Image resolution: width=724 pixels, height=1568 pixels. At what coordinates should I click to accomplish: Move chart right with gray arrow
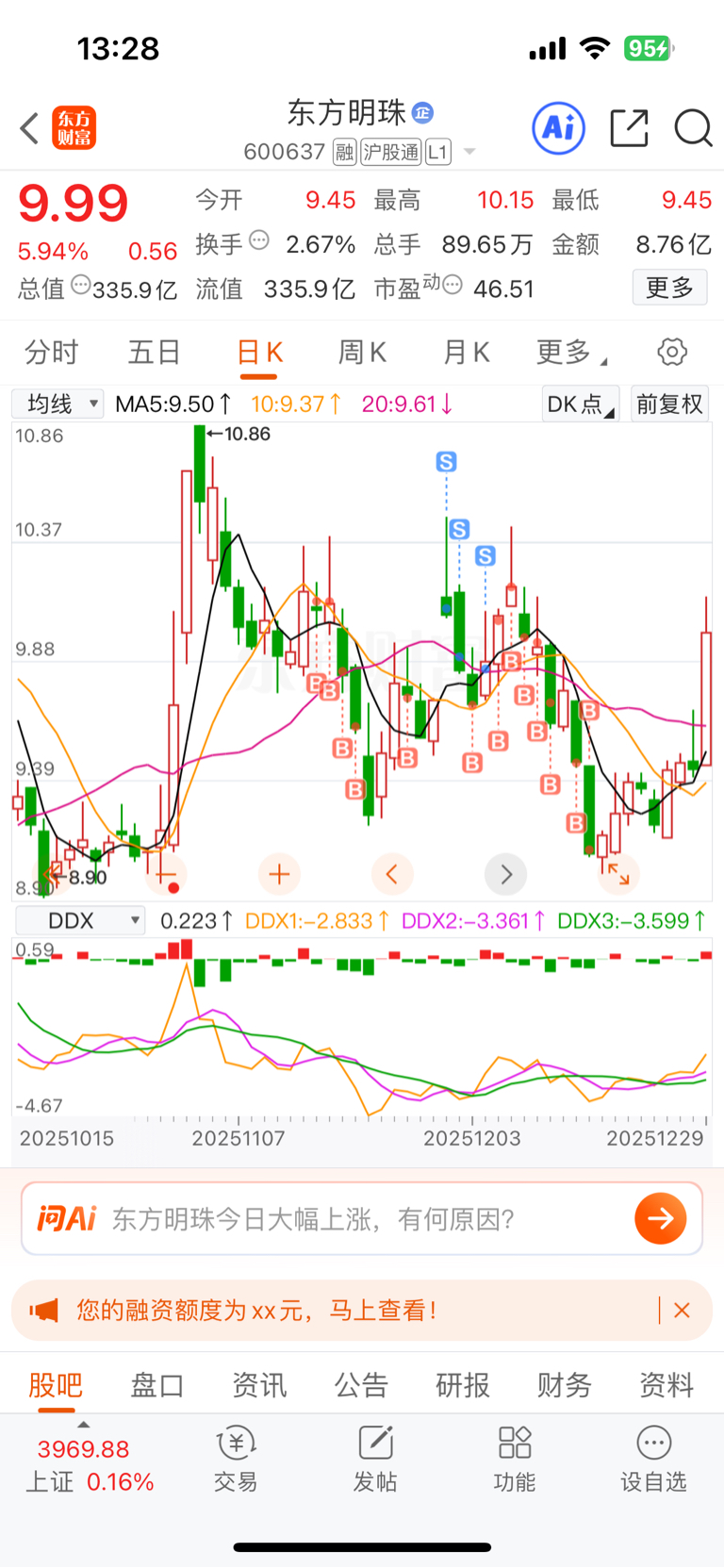pyautogui.click(x=505, y=874)
